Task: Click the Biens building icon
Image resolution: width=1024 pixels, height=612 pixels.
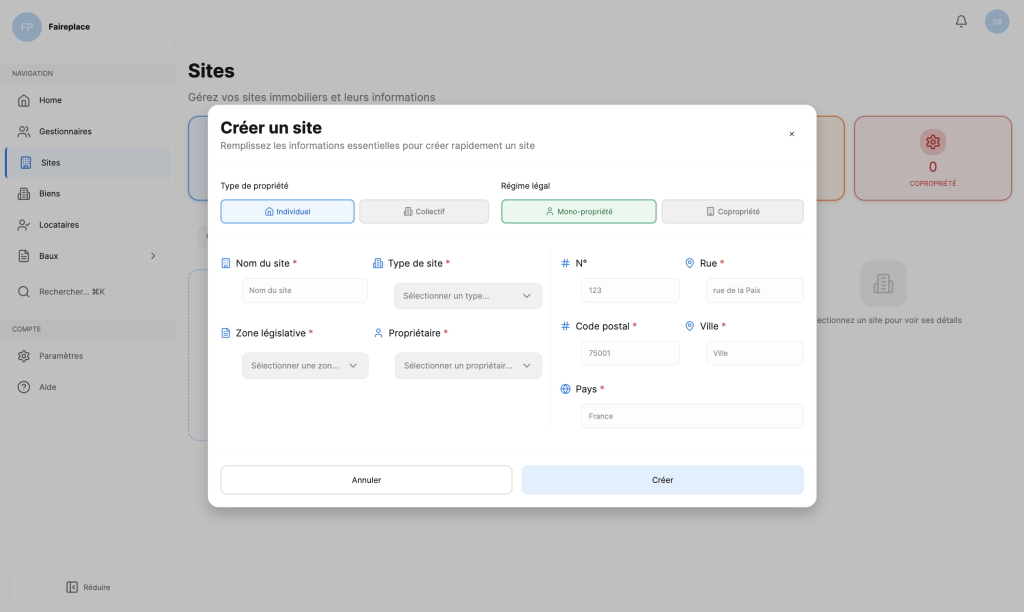Action: [x=24, y=193]
